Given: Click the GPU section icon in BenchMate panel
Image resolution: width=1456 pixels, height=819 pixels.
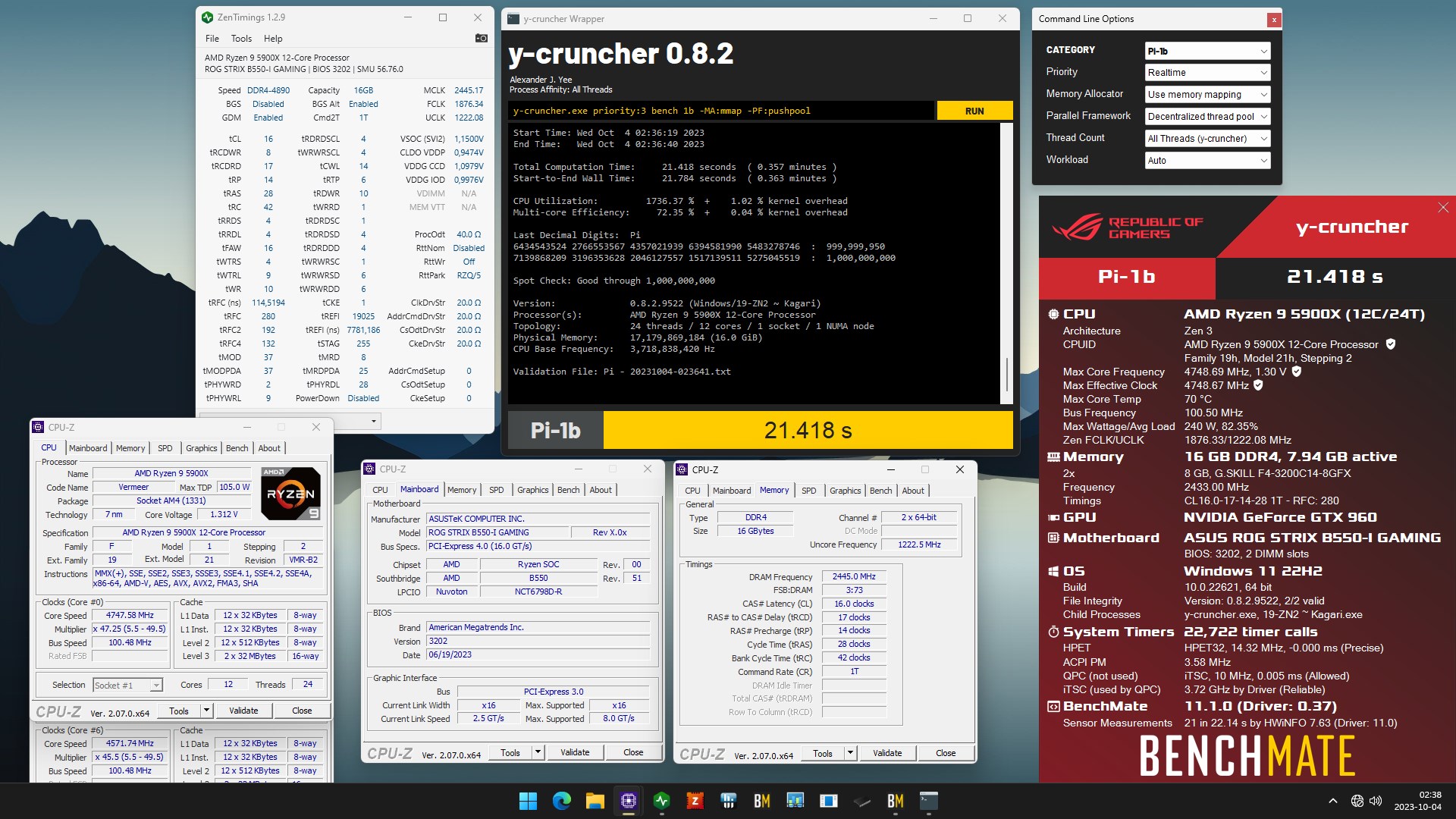Looking at the screenshot, I should [1053, 517].
